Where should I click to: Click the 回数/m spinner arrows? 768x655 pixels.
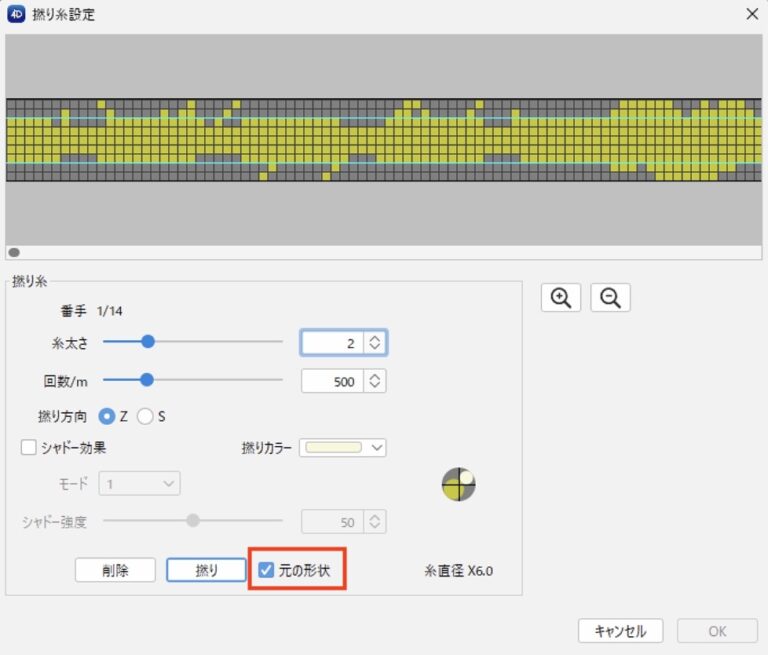[x=375, y=381]
